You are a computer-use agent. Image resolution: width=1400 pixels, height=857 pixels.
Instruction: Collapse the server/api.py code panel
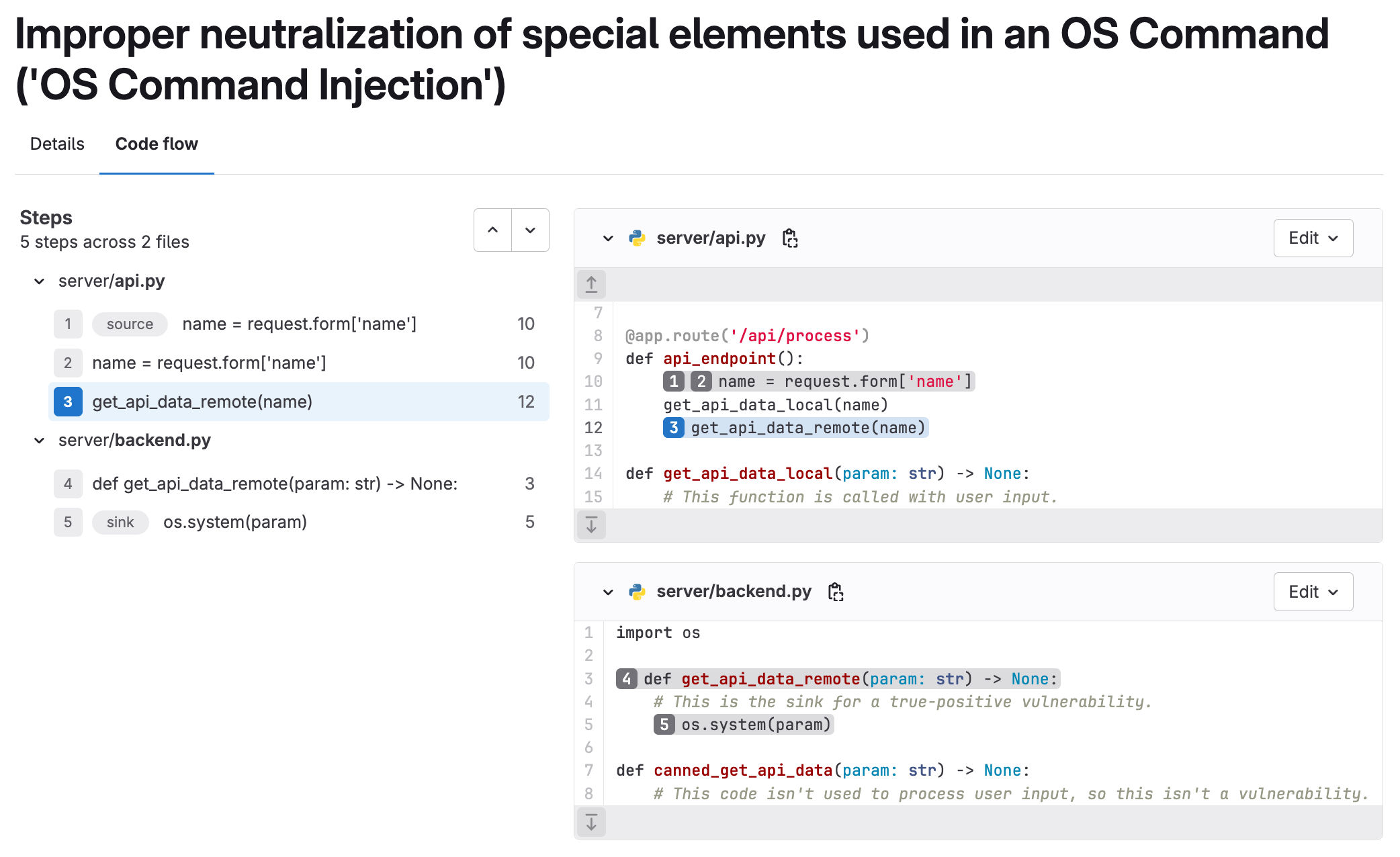pos(607,238)
